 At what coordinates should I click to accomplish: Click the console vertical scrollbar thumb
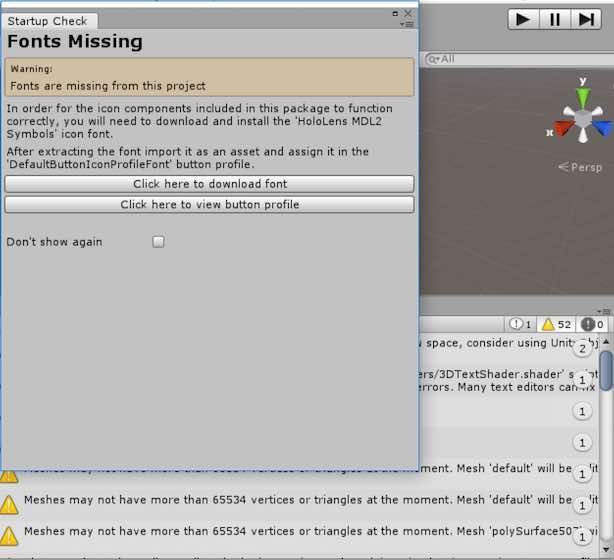click(607, 370)
